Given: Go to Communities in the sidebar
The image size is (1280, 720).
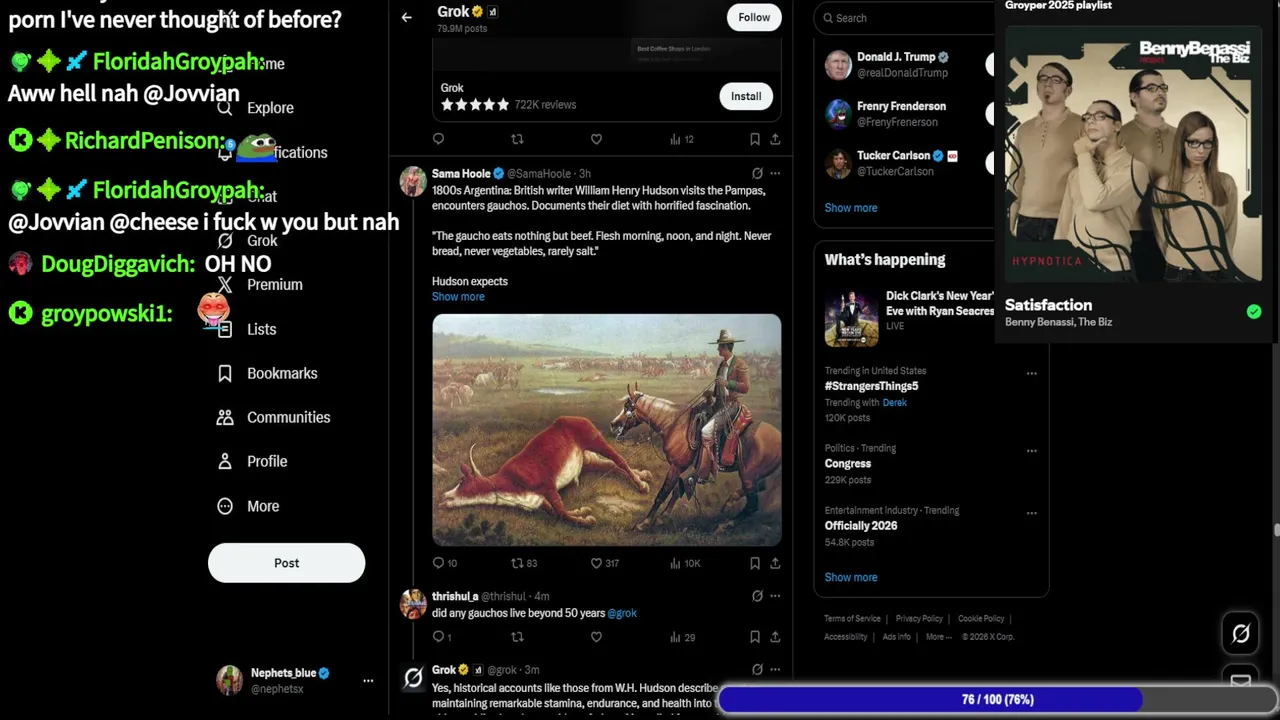Looking at the screenshot, I should [288, 417].
